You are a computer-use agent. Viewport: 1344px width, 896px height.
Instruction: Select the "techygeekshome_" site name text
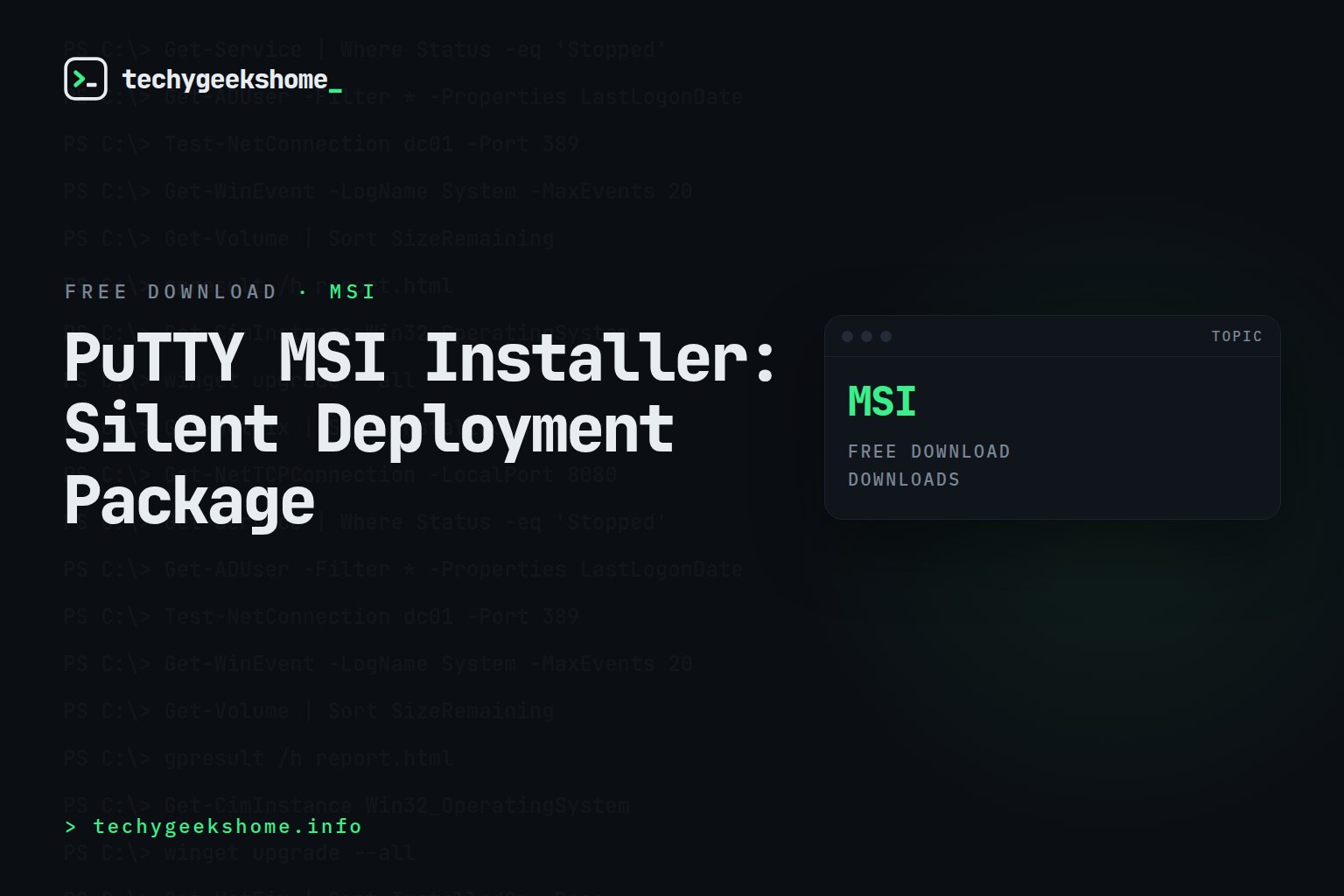232,80
